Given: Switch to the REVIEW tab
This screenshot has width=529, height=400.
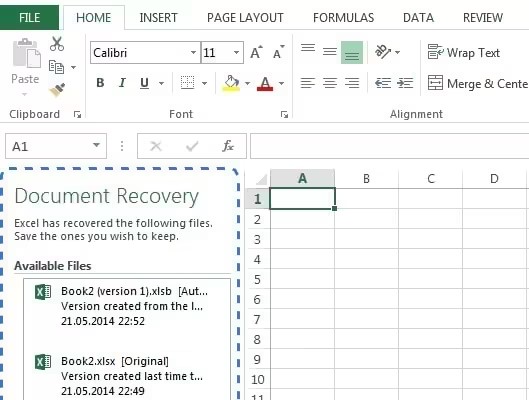Looking at the screenshot, I should [483, 18].
